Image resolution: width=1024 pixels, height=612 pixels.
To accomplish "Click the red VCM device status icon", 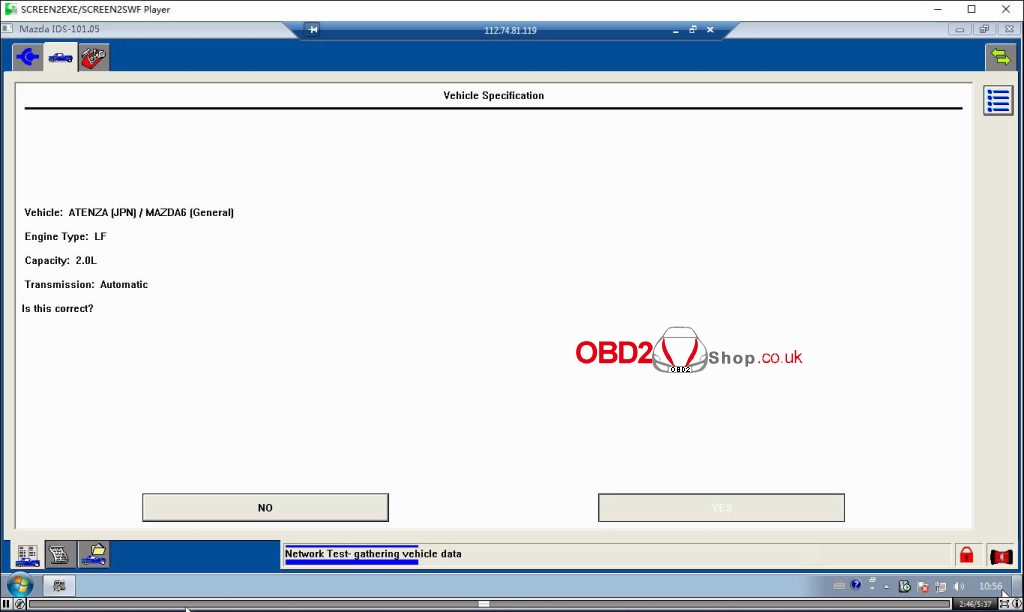I will [1000, 555].
